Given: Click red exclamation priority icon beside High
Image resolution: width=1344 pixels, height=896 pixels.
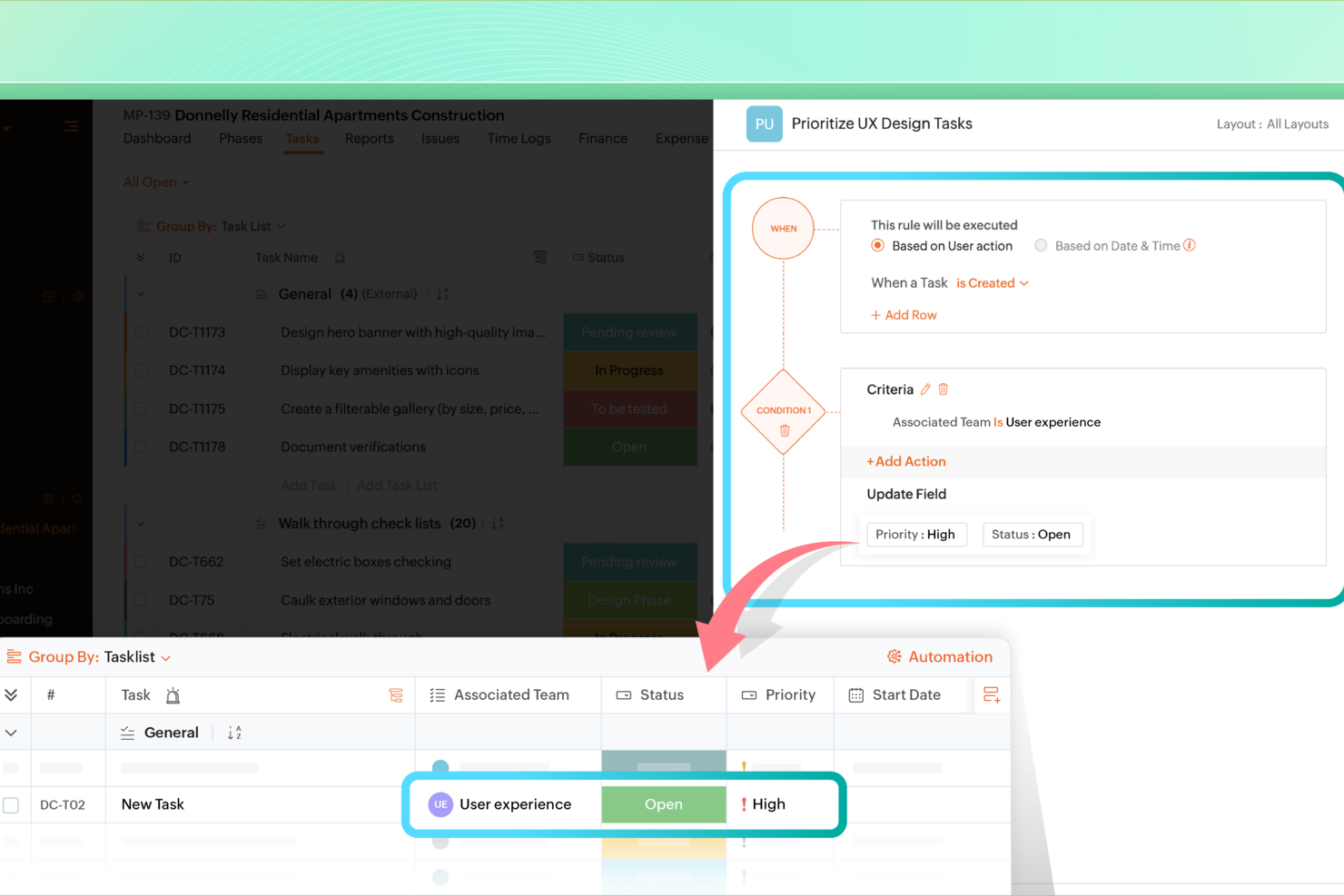Looking at the screenshot, I should coord(744,804).
